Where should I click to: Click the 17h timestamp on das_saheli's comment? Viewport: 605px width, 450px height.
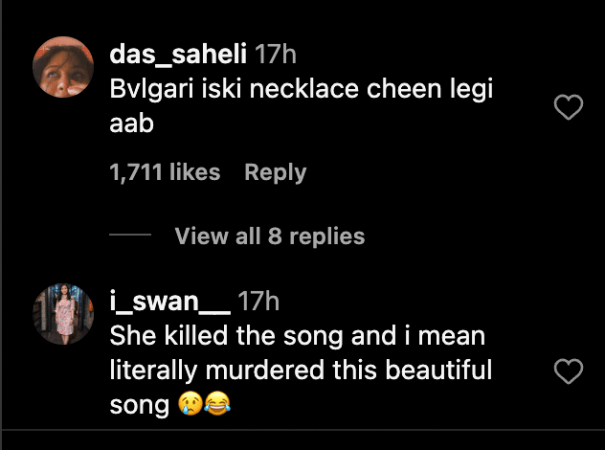pos(275,54)
